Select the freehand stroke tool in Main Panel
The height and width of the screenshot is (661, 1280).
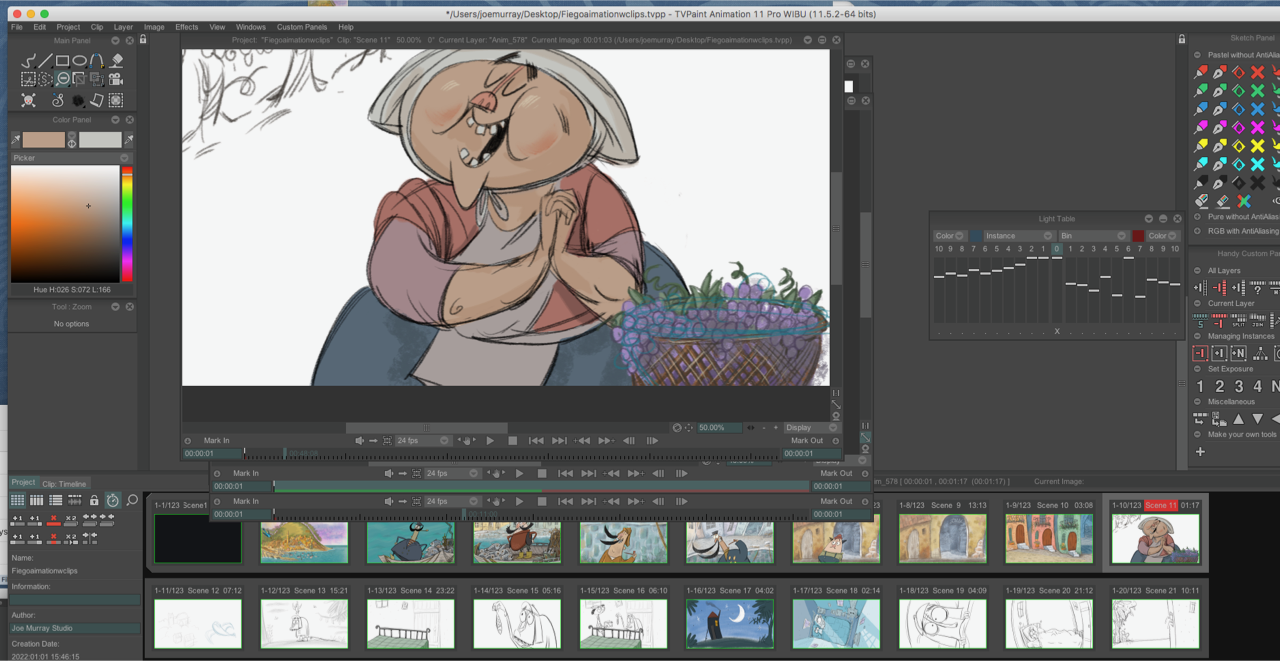29,61
